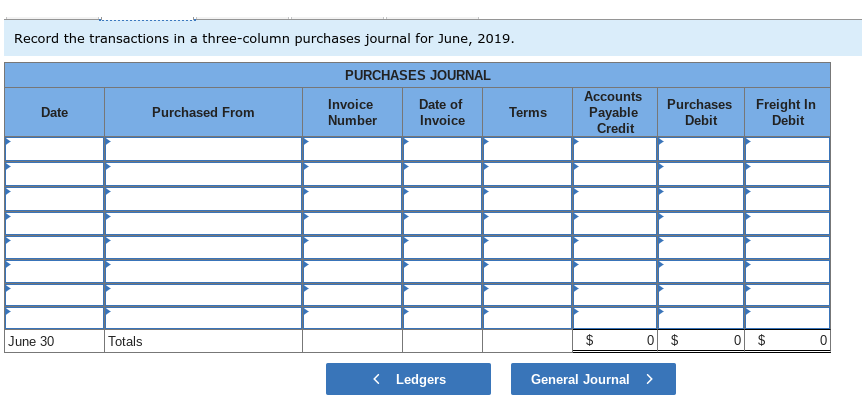Image resolution: width=862 pixels, height=411 pixels.
Task: Click first row Accounts Payable Credit field
Action: pos(615,149)
